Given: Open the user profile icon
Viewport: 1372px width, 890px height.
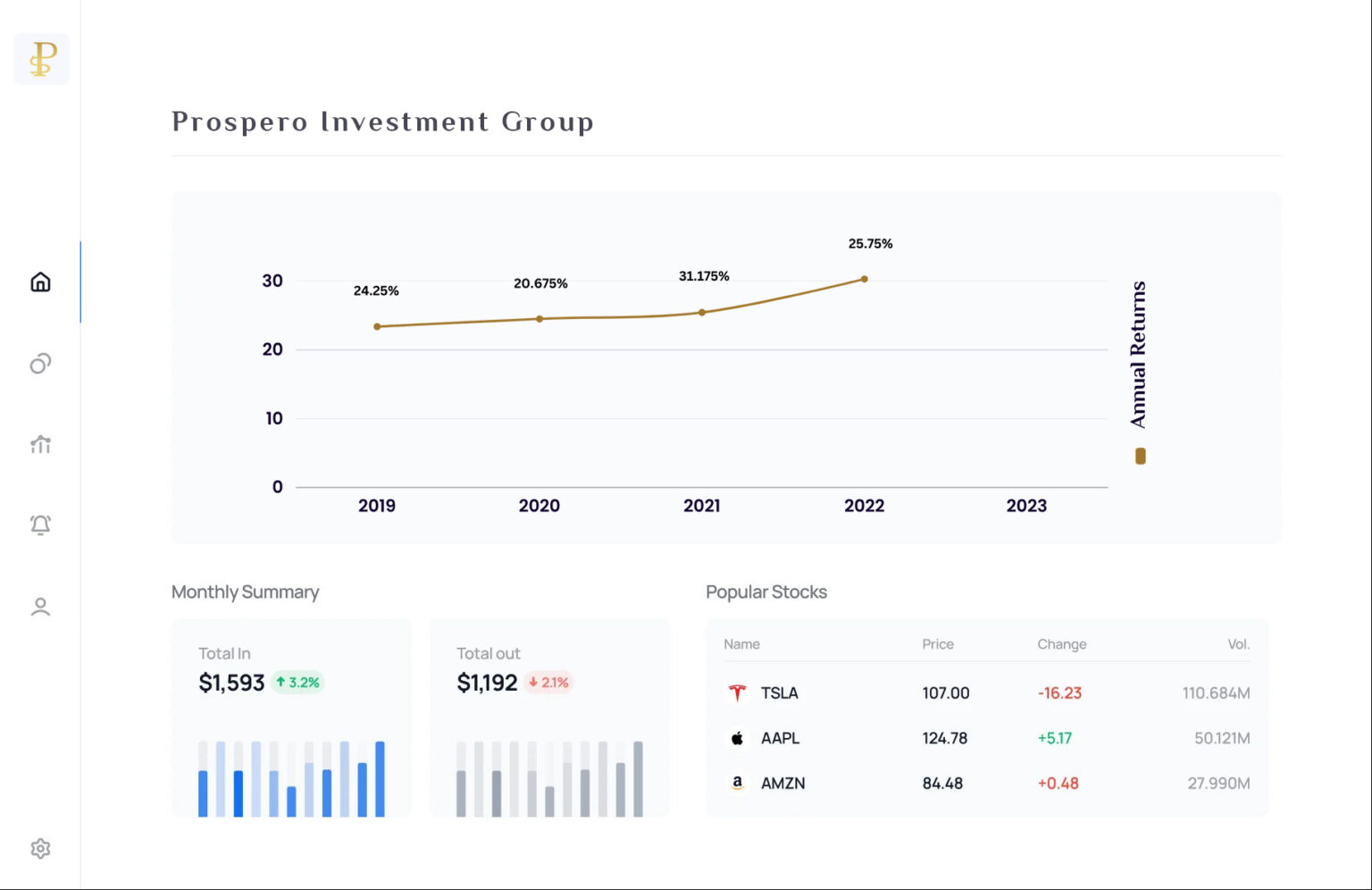Looking at the screenshot, I should coord(40,607).
